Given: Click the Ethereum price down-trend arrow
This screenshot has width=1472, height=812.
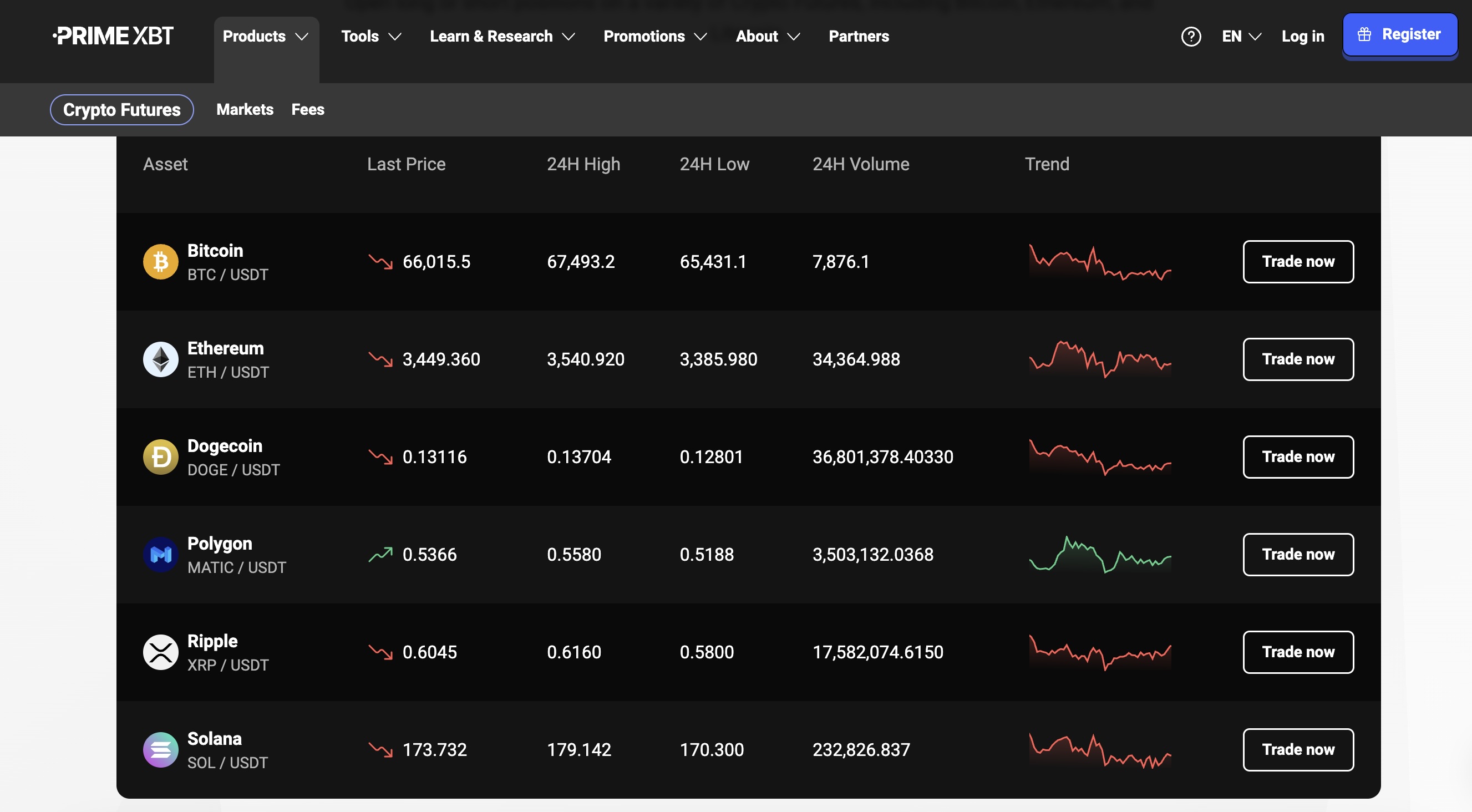Looking at the screenshot, I should 380,359.
